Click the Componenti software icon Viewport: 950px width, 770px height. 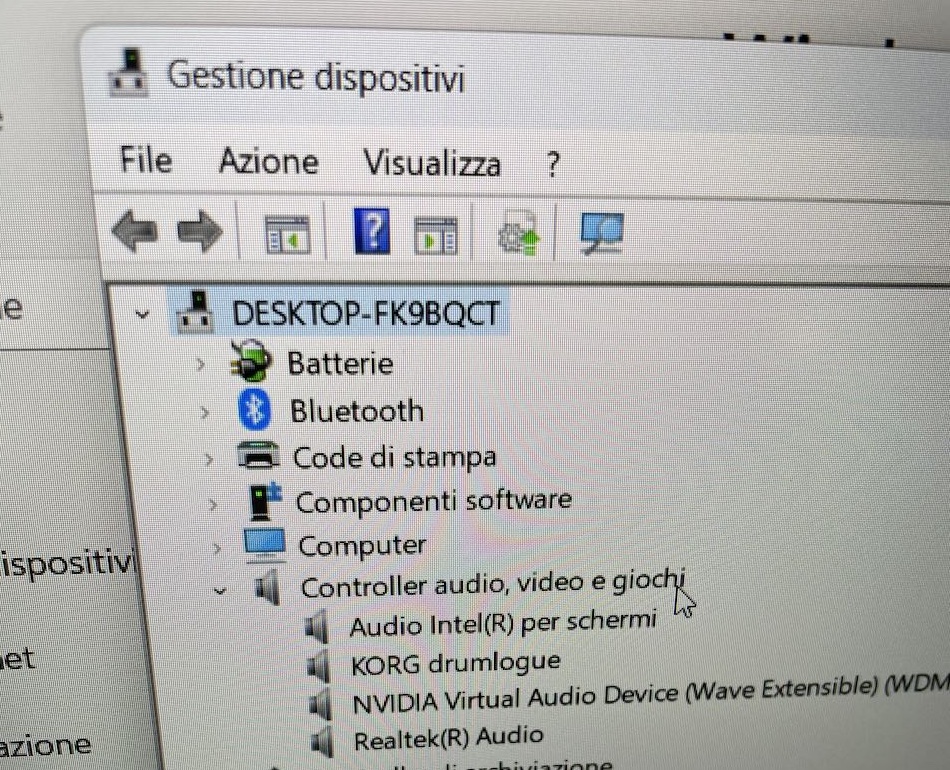pos(265,500)
